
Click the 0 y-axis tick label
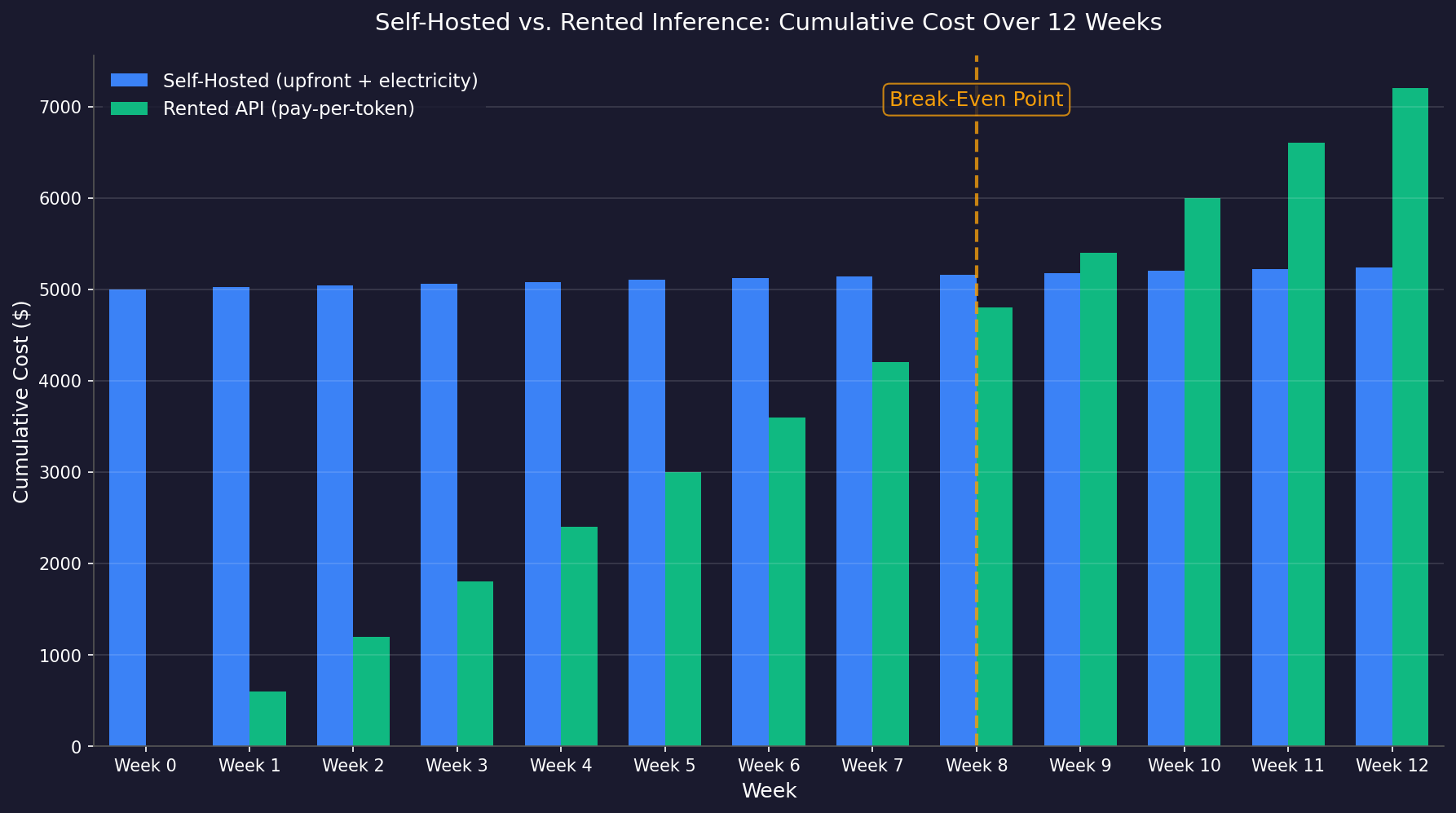77,747
